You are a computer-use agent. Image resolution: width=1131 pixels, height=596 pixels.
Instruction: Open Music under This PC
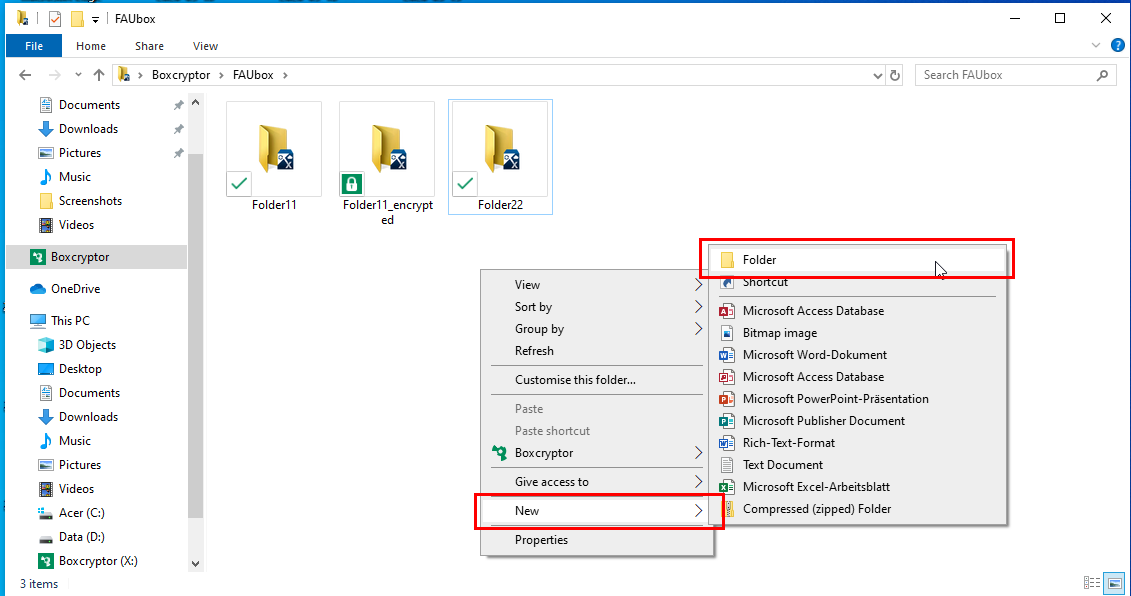74,441
